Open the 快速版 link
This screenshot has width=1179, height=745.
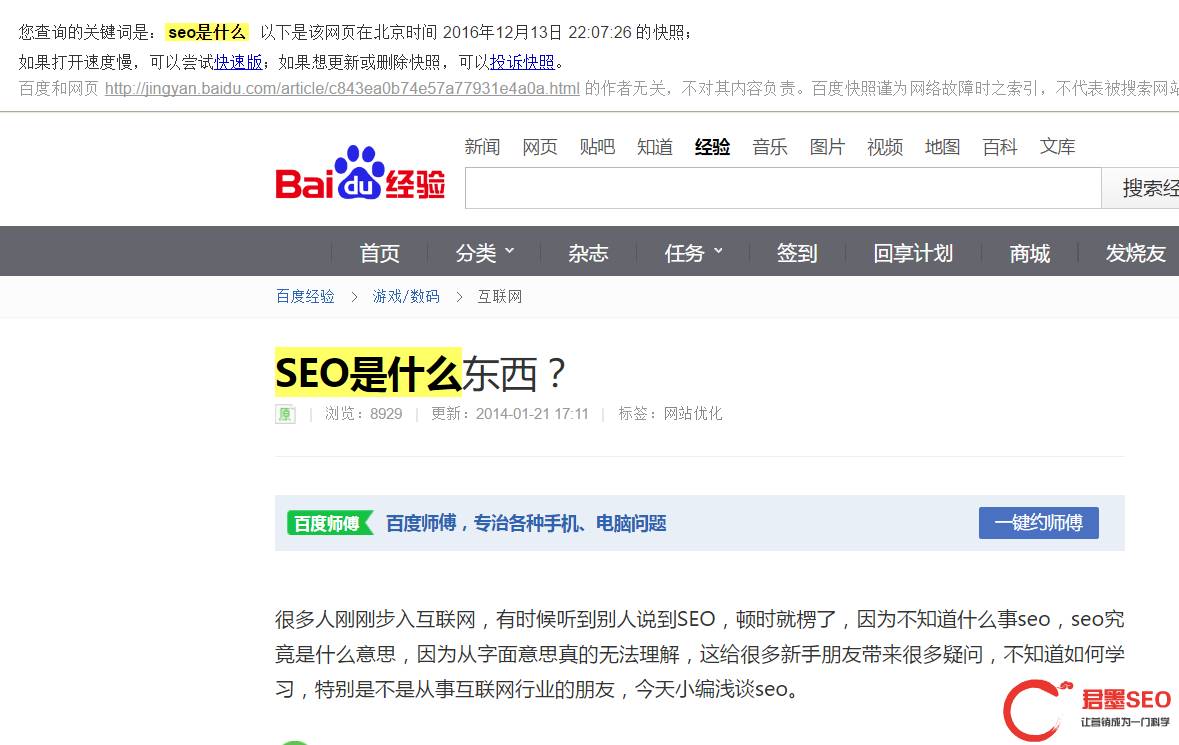coord(238,62)
